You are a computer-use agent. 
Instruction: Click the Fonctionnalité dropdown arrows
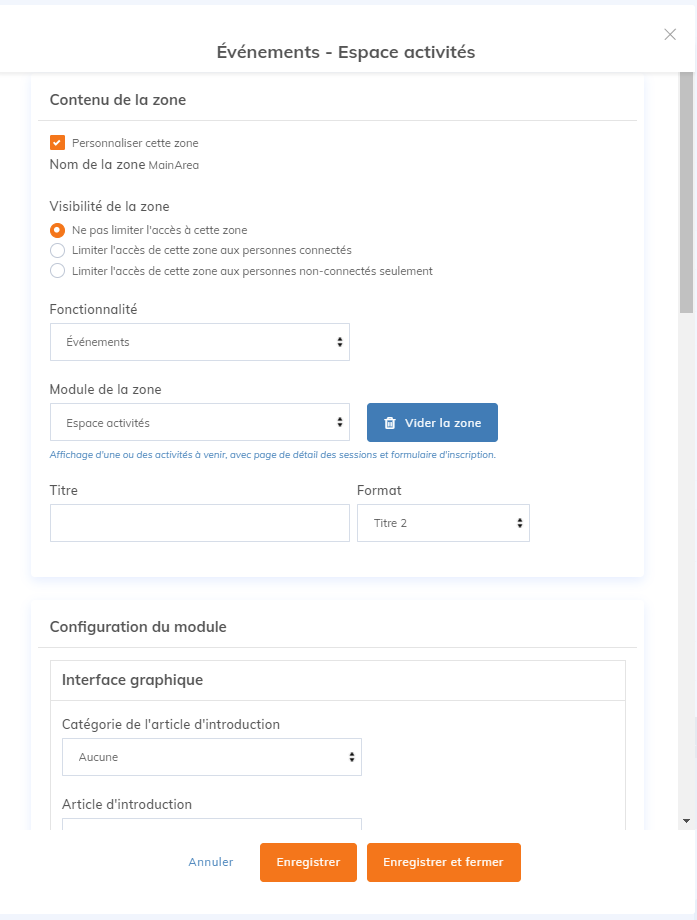tap(340, 342)
